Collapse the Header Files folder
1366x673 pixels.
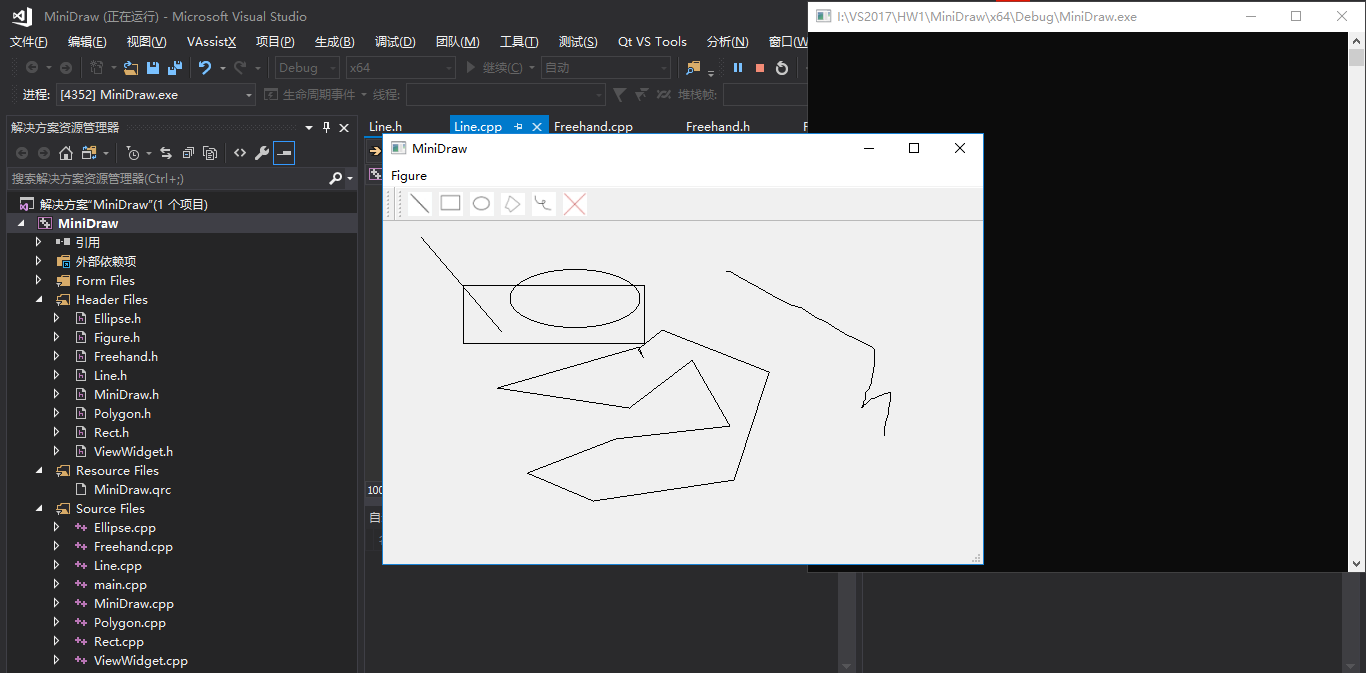39,300
